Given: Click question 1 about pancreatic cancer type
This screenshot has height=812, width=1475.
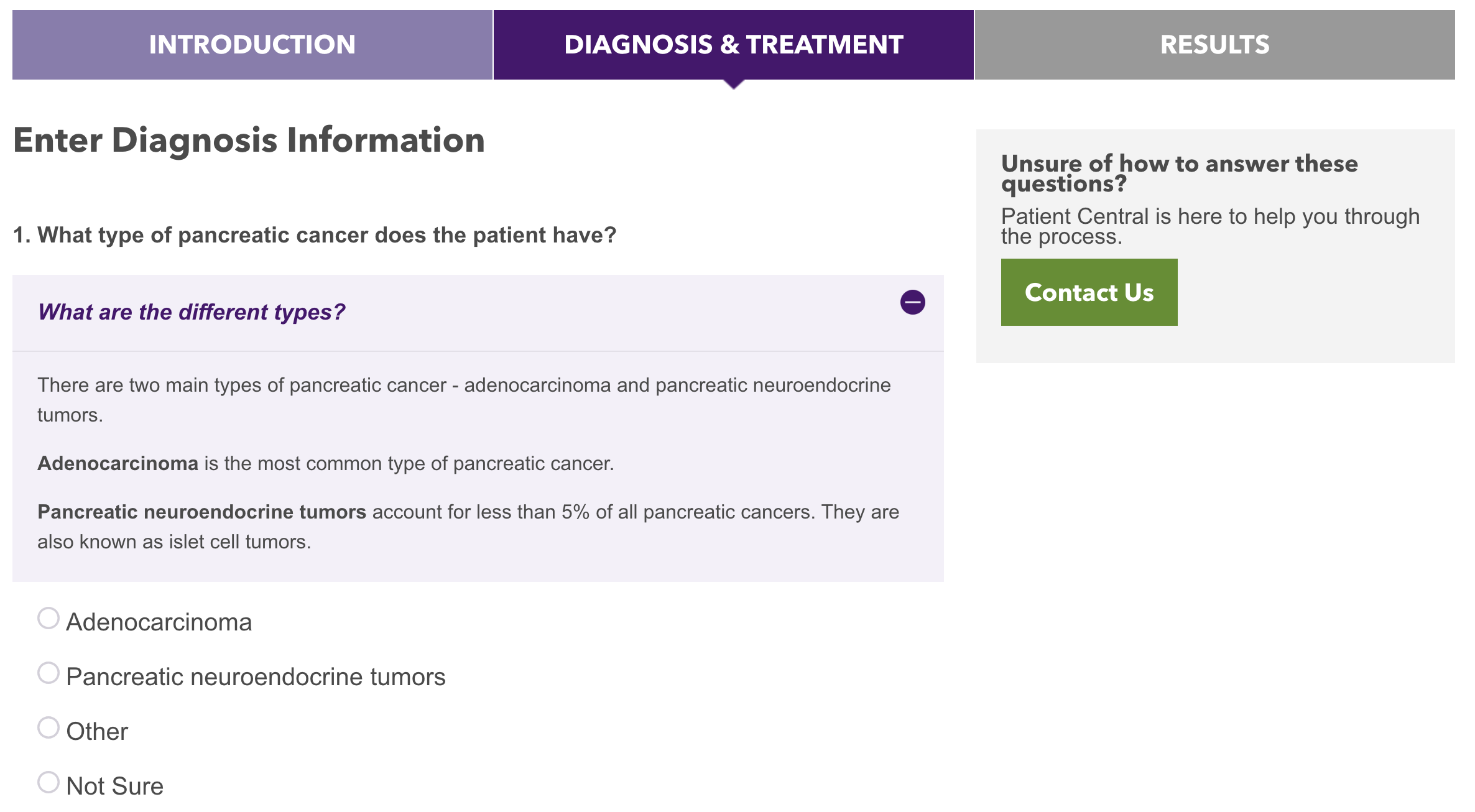Looking at the screenshot, I should [315, 235].
